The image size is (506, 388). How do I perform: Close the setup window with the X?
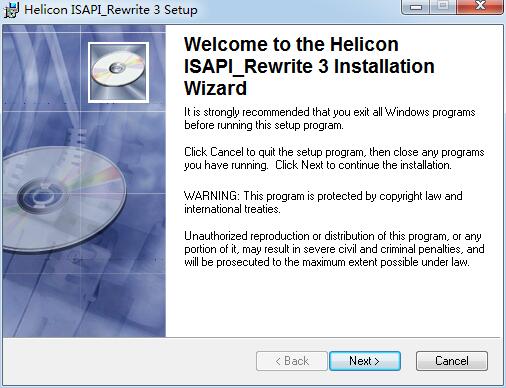(480, 7)
